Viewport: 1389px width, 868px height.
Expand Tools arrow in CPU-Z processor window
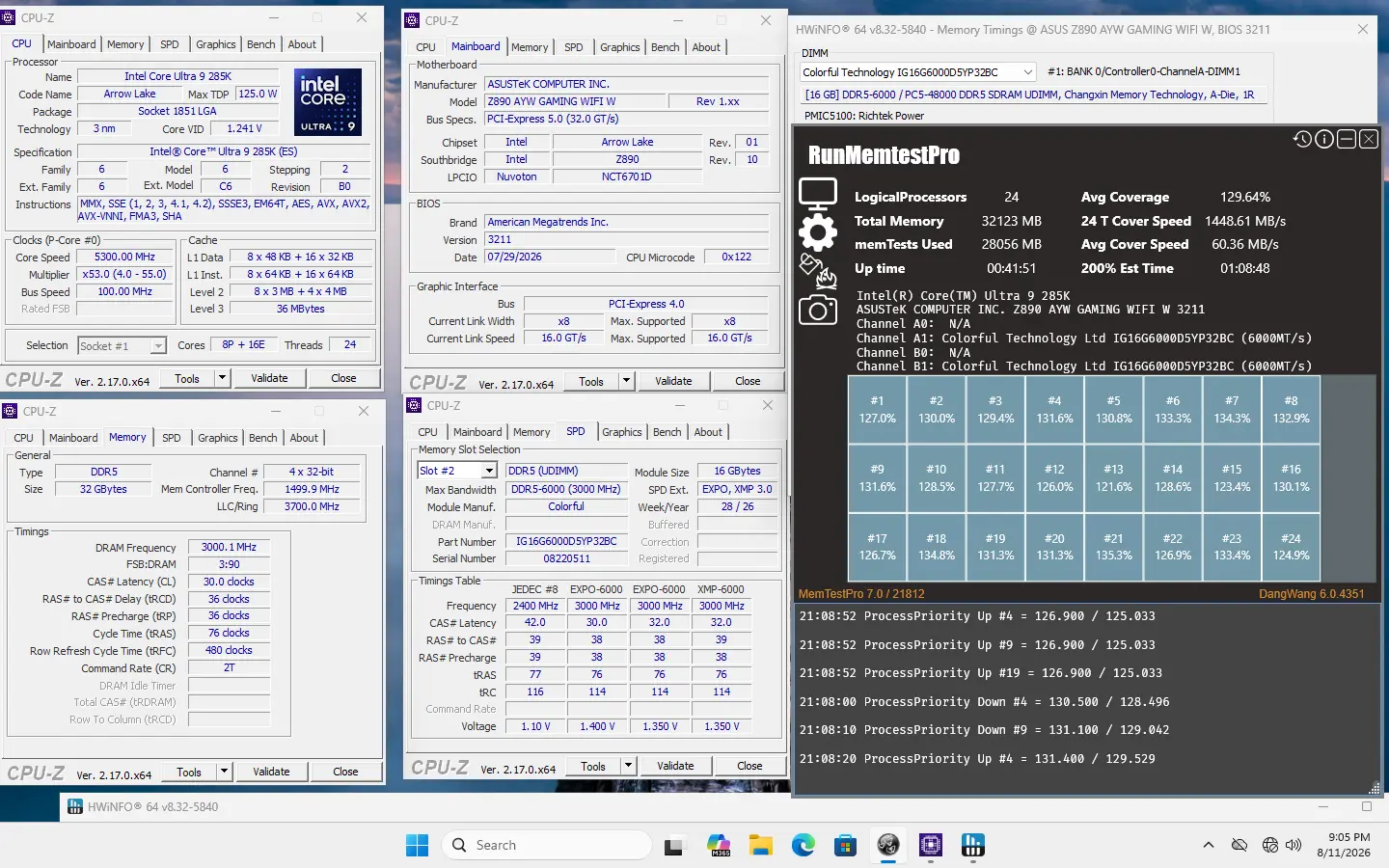(223, 378)
